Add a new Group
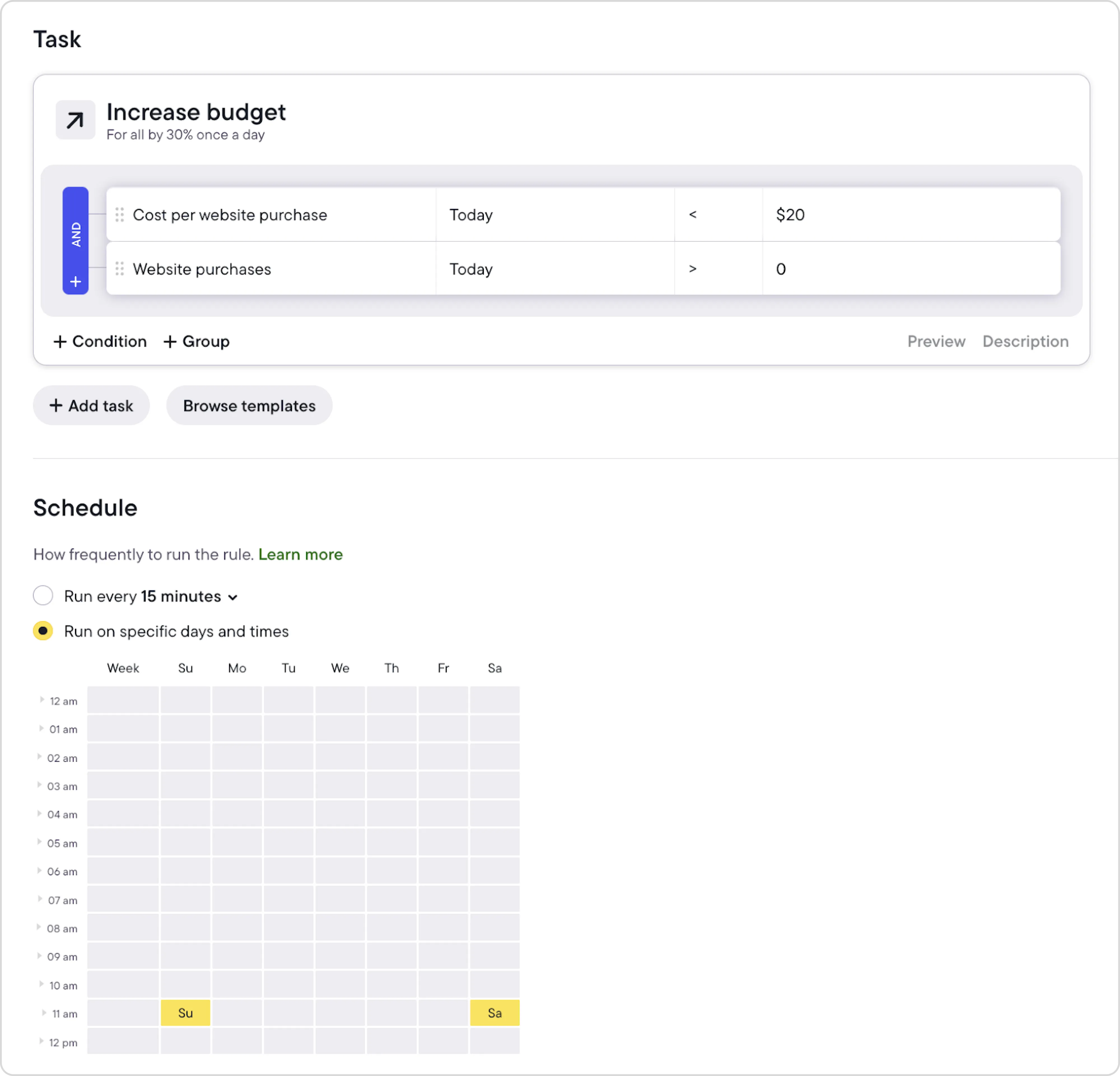The image size is (1120, 1076). click(x=196, y=341)
